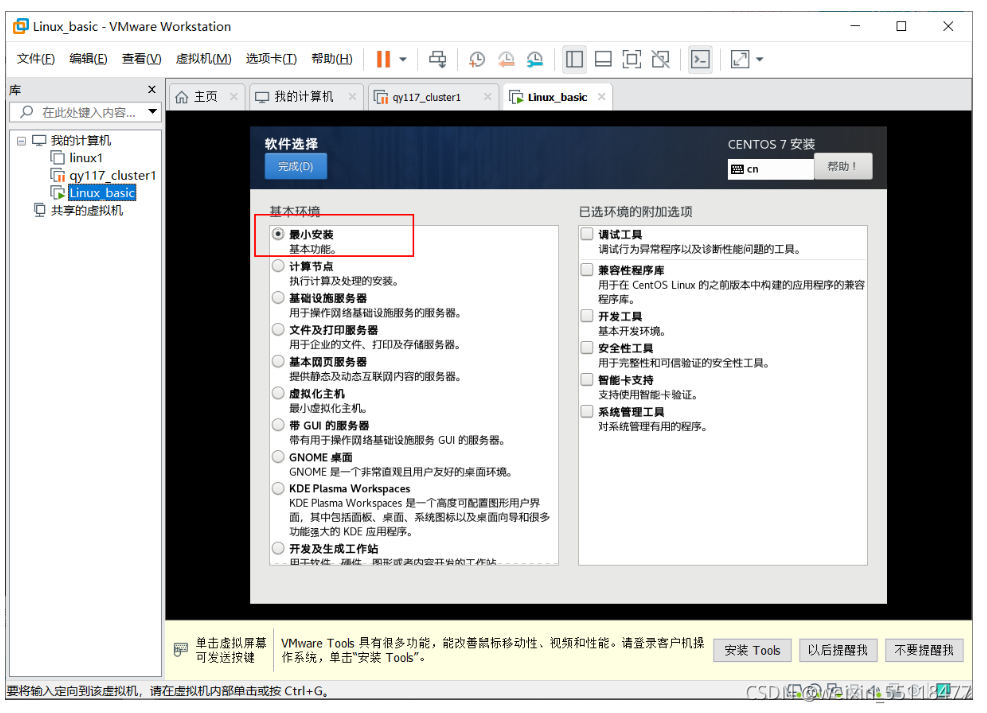Open the 文件(F) menu
Image resolution: width=987 pixels, height=713 pixels.
click(35, 59)
